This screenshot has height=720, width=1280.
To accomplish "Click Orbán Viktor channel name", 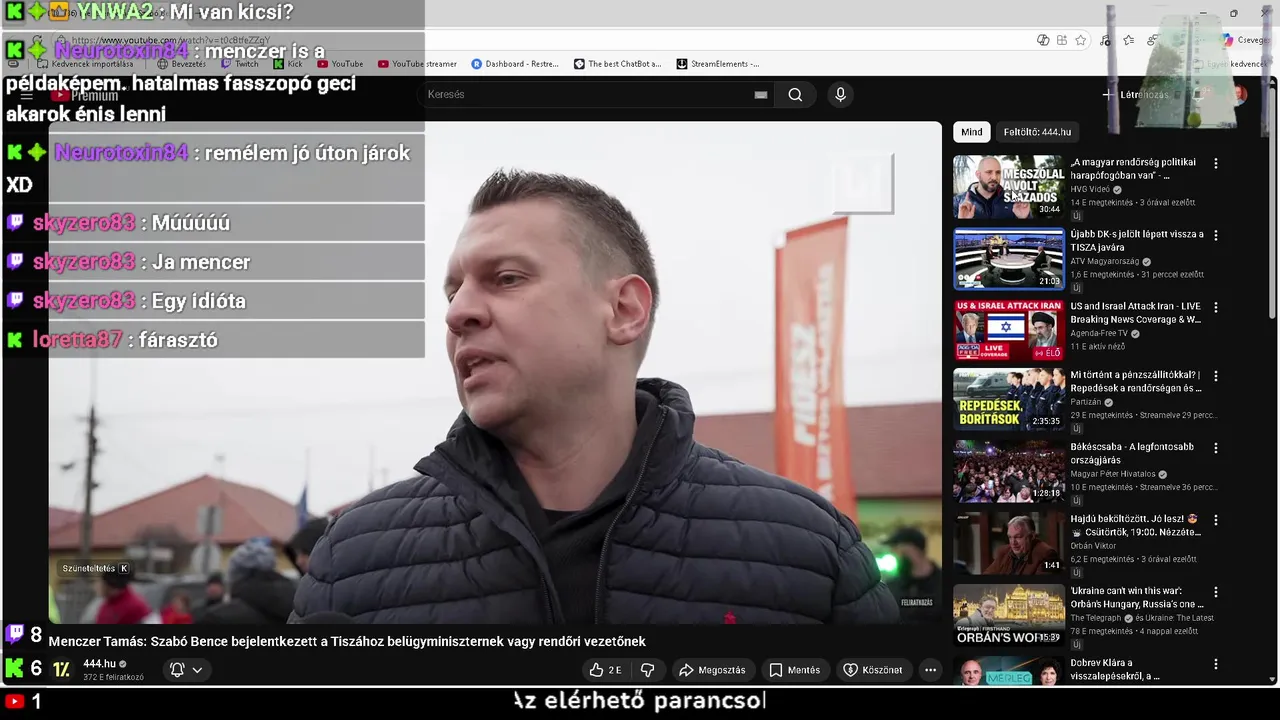I will coord(1091,546).
